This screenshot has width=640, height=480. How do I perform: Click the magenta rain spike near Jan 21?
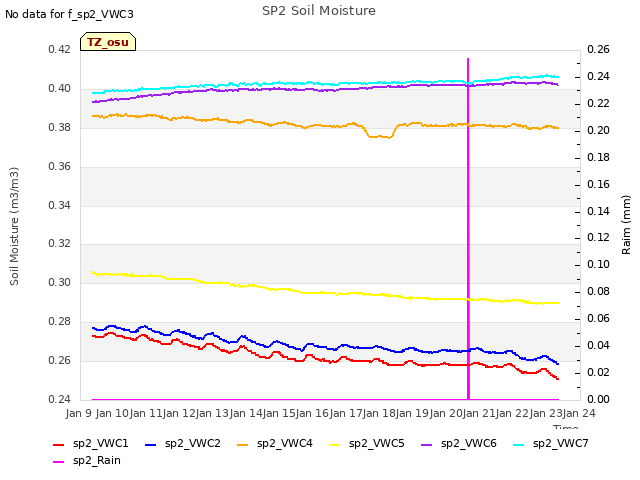click(x=468, y=229)
